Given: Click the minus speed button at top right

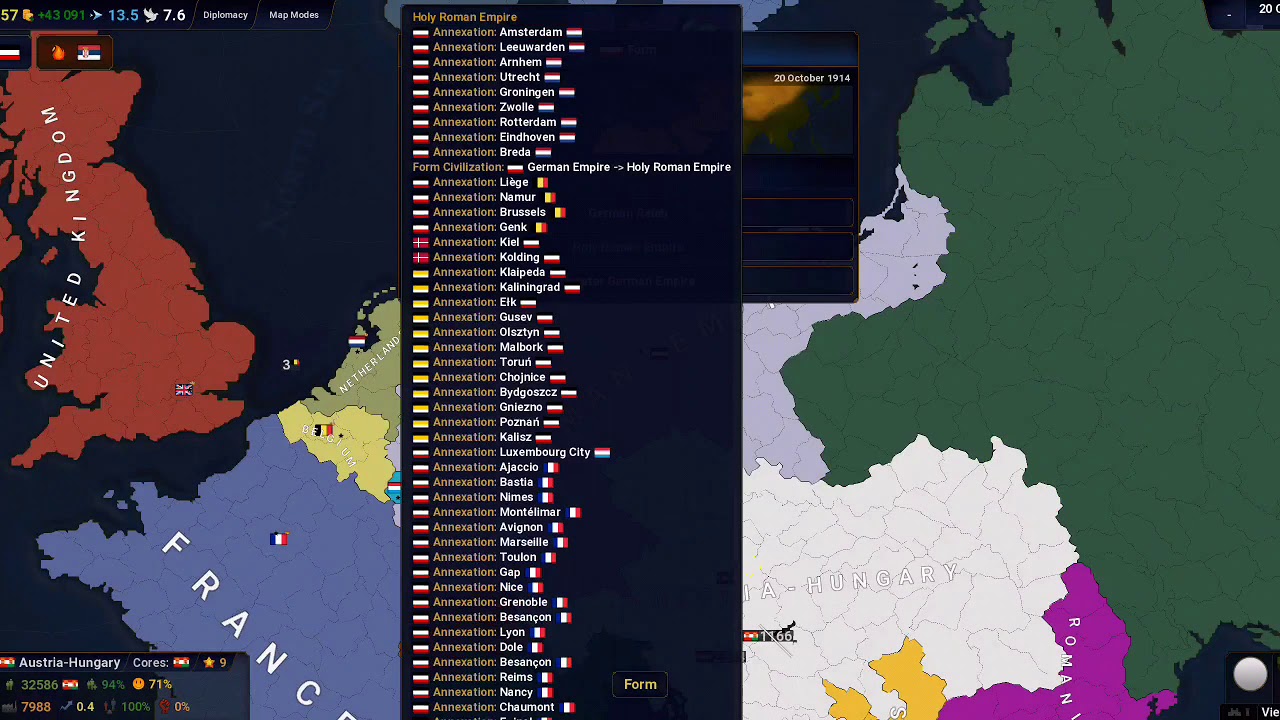Looking at the screenshot, I should pos(1229,15).
